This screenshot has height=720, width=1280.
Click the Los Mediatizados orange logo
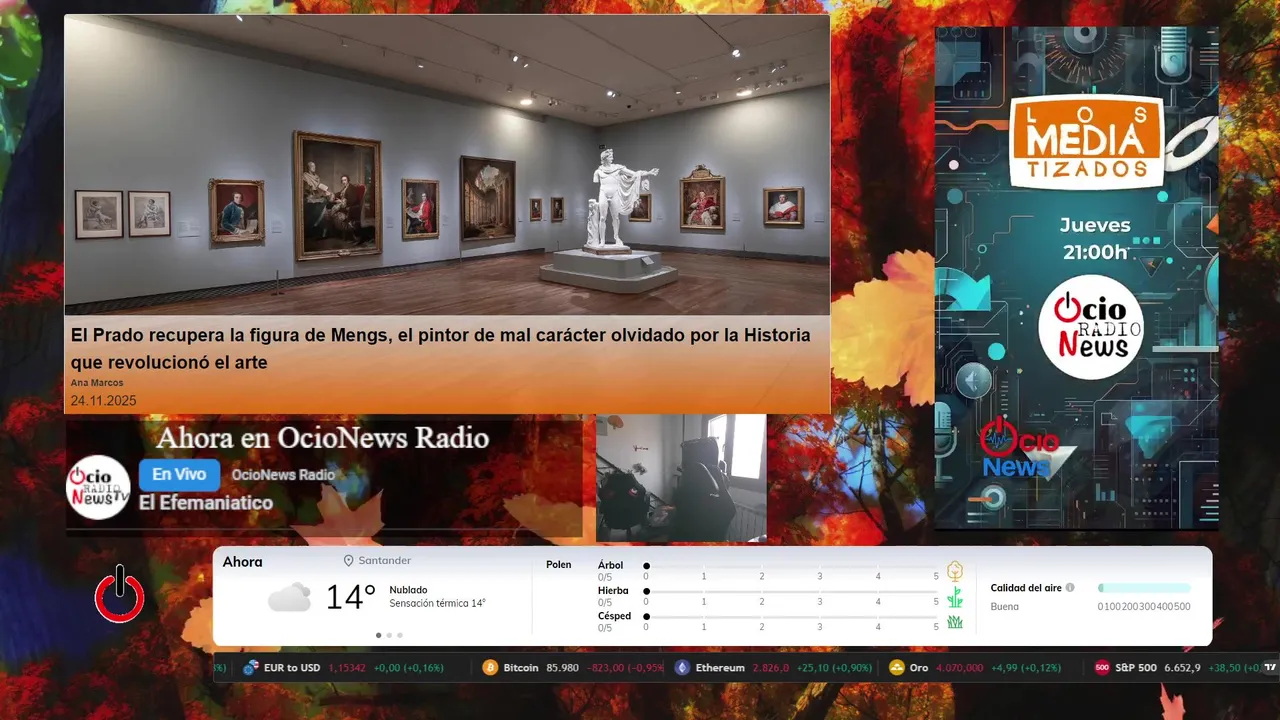[x=1087, y=142]
